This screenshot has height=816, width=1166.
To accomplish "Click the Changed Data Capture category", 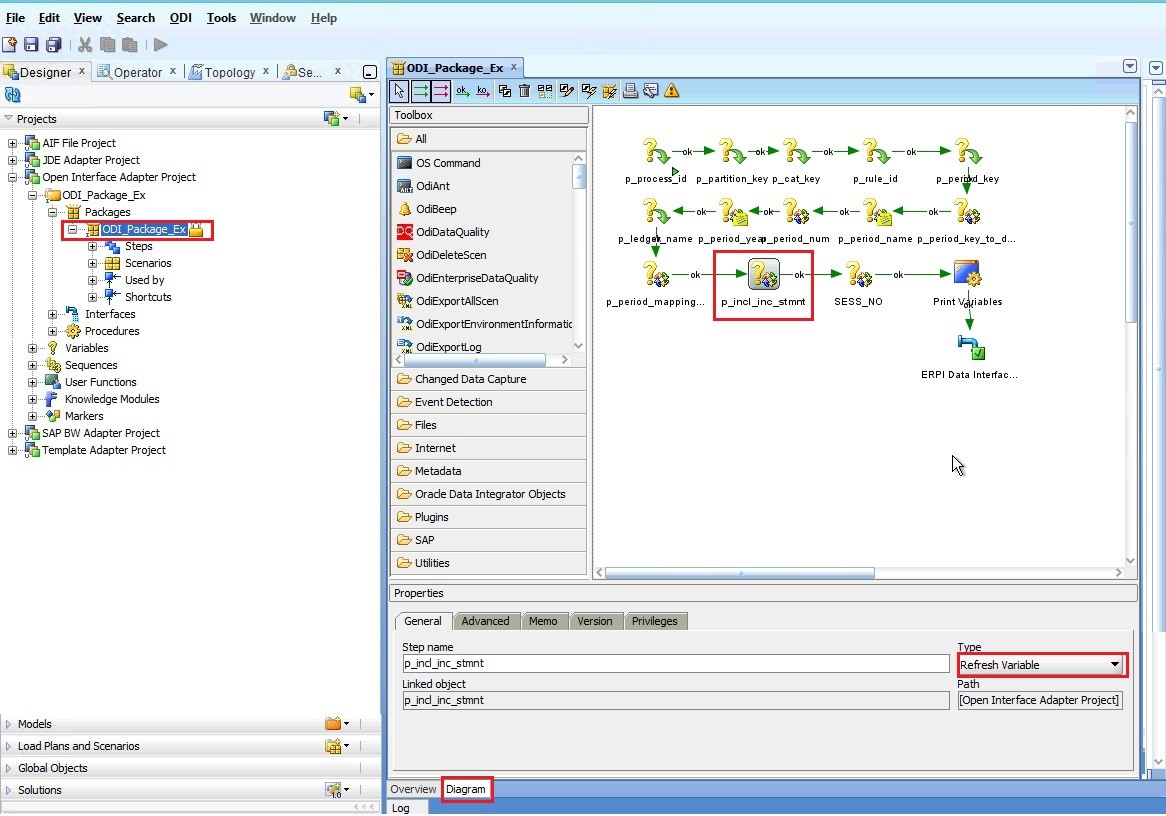I will [472, 378].
